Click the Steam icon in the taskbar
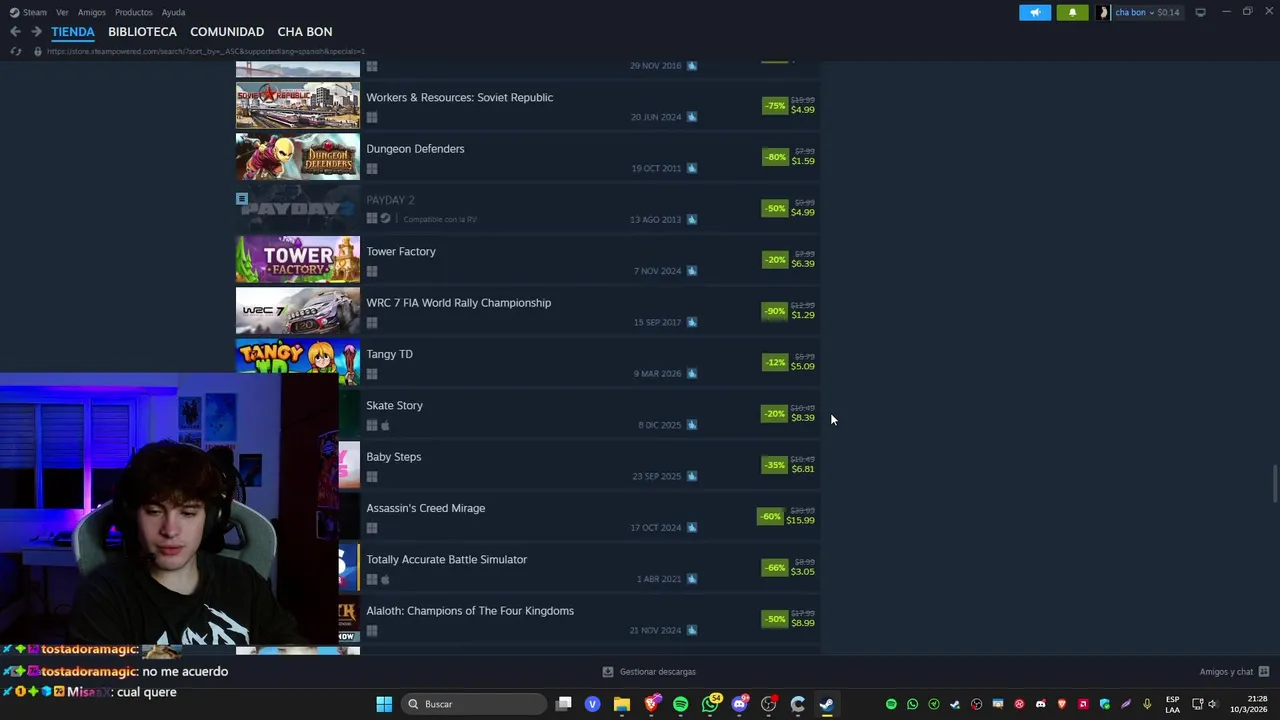 coord(827,704)
